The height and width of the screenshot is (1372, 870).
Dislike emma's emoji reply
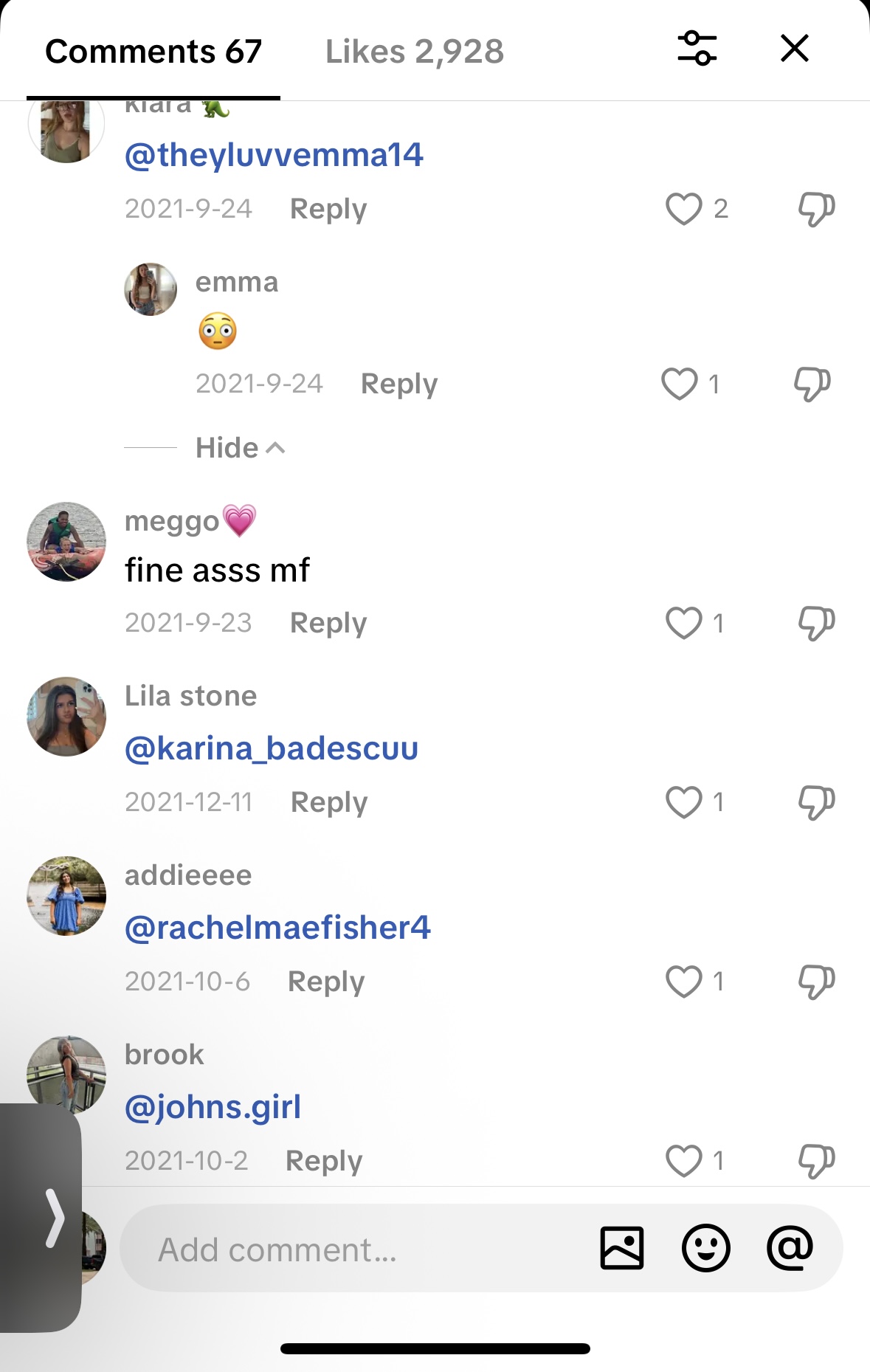[x=812, y=384]
